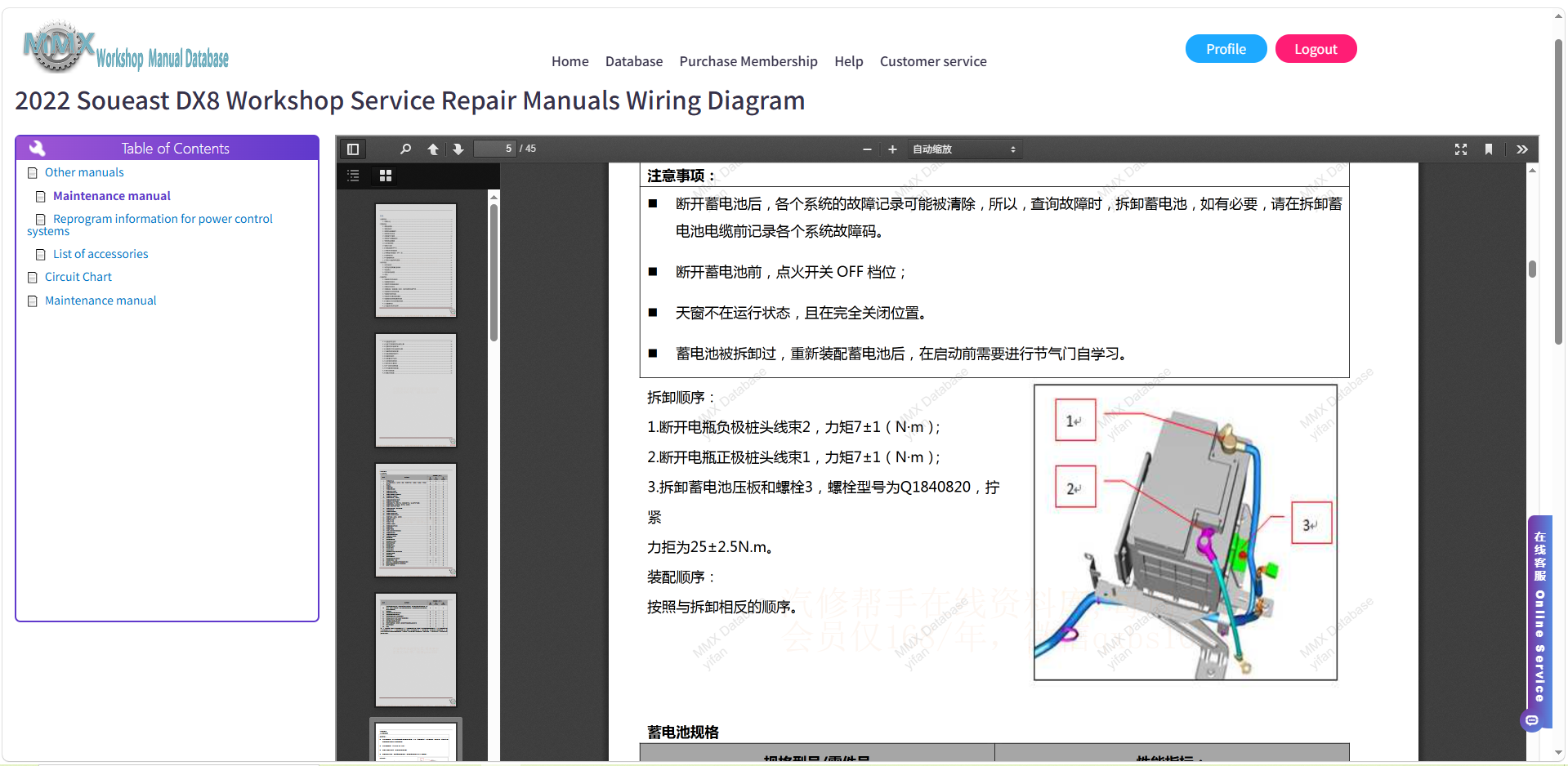Click the PDF scrollbar up arrow

(x=1532, y=170)
